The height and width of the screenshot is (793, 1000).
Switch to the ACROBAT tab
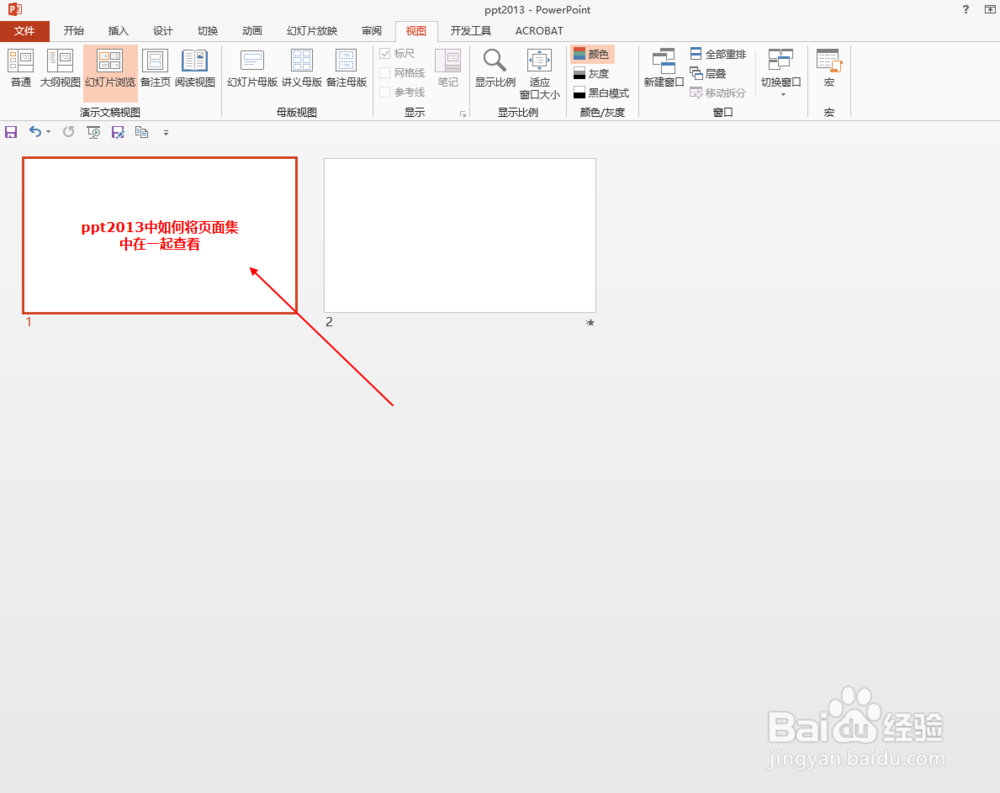coord(539,31)
